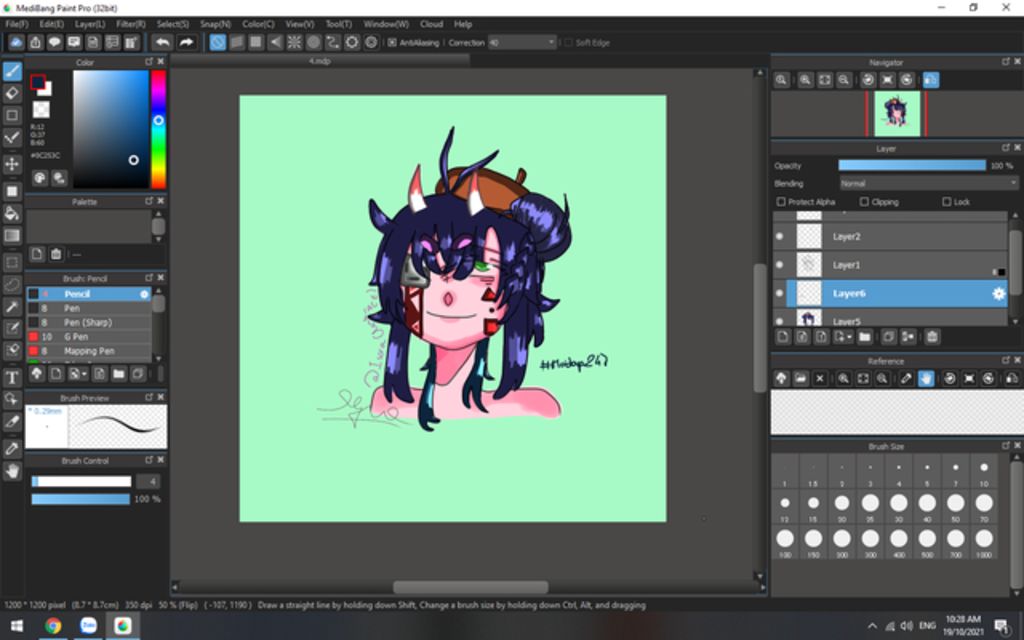
Task: Select the Text tool
Action: 12,377
